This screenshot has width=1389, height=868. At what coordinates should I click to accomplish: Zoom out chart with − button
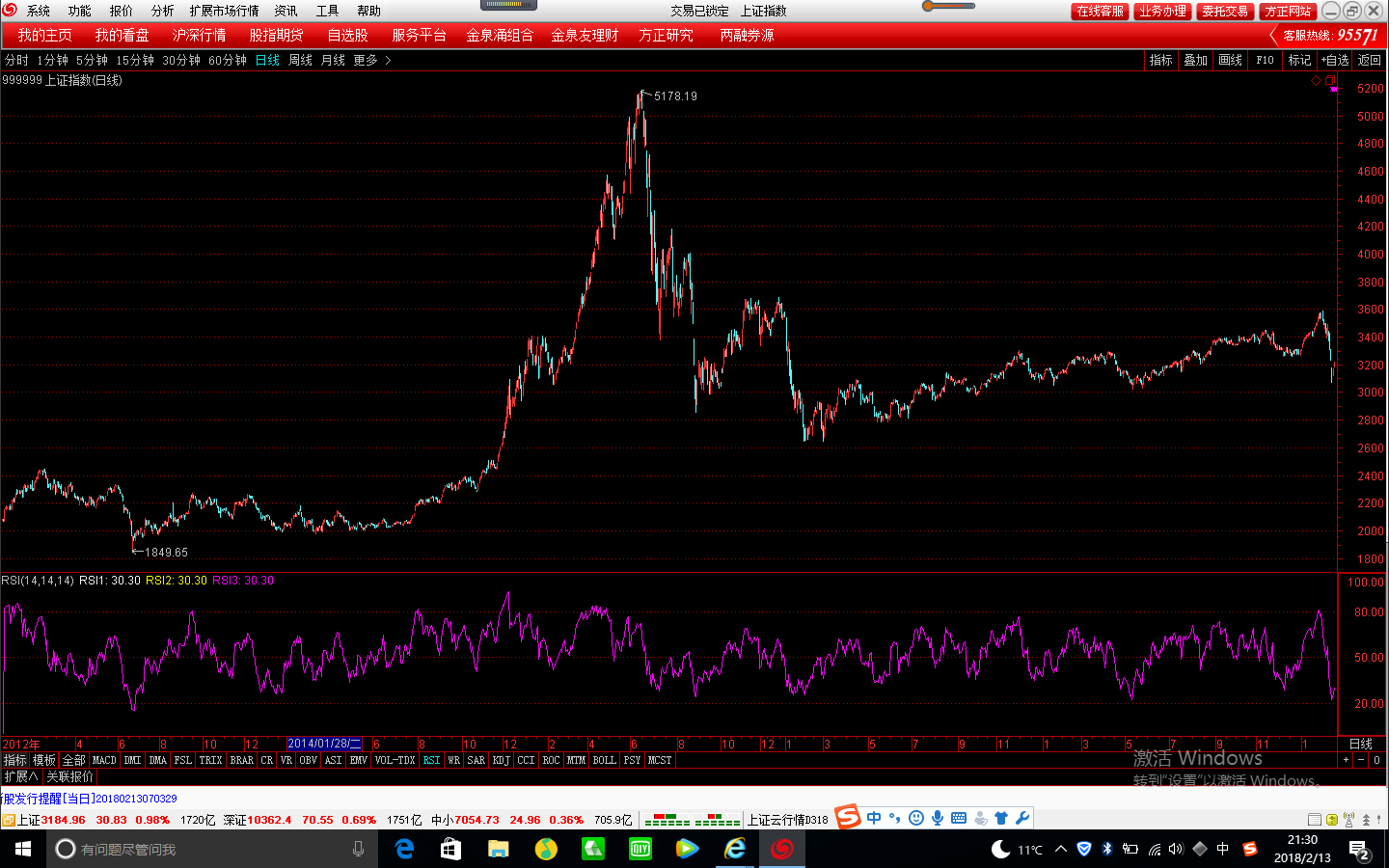point(1361,760)
